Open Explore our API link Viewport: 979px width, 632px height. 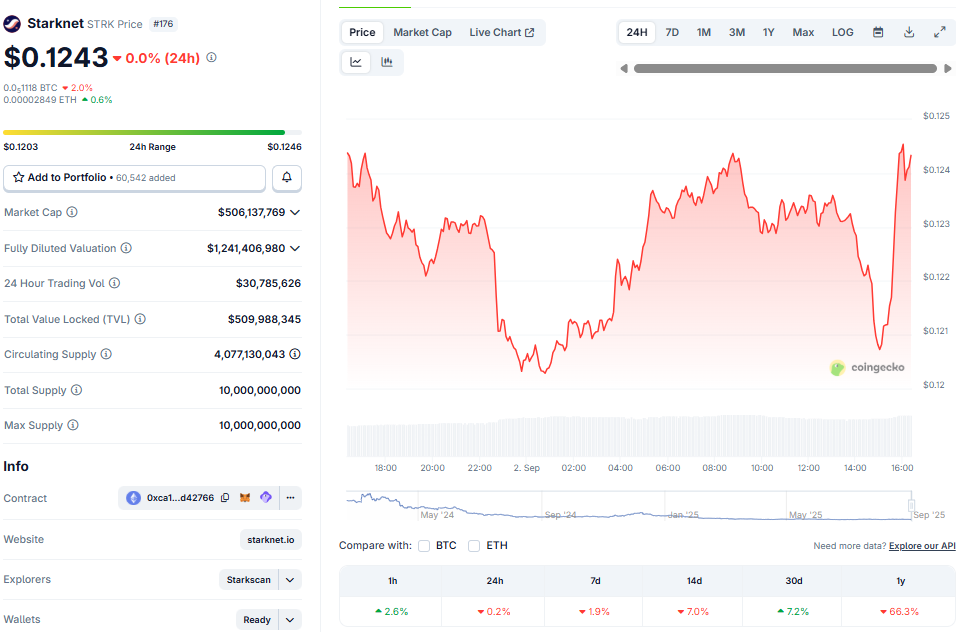click(922, 546)
